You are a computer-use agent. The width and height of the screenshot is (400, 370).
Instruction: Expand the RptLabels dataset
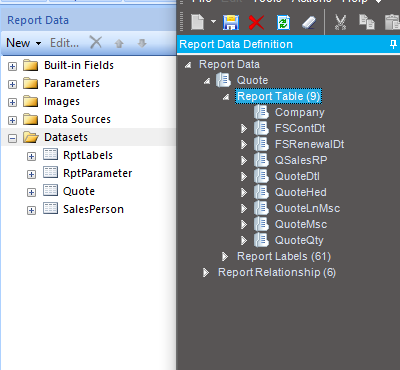coord(31,156)
